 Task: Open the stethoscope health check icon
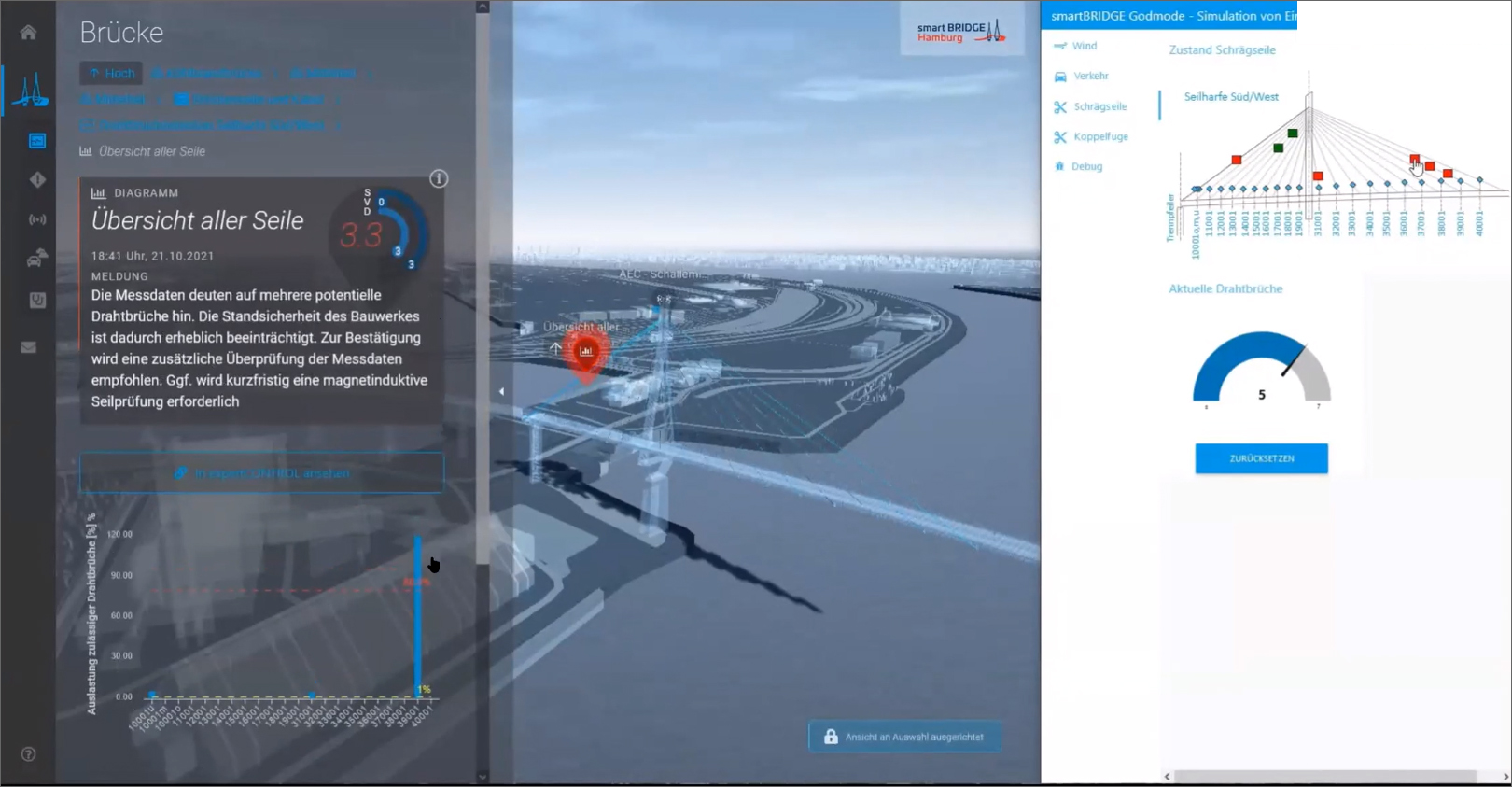tap(37, 300)
